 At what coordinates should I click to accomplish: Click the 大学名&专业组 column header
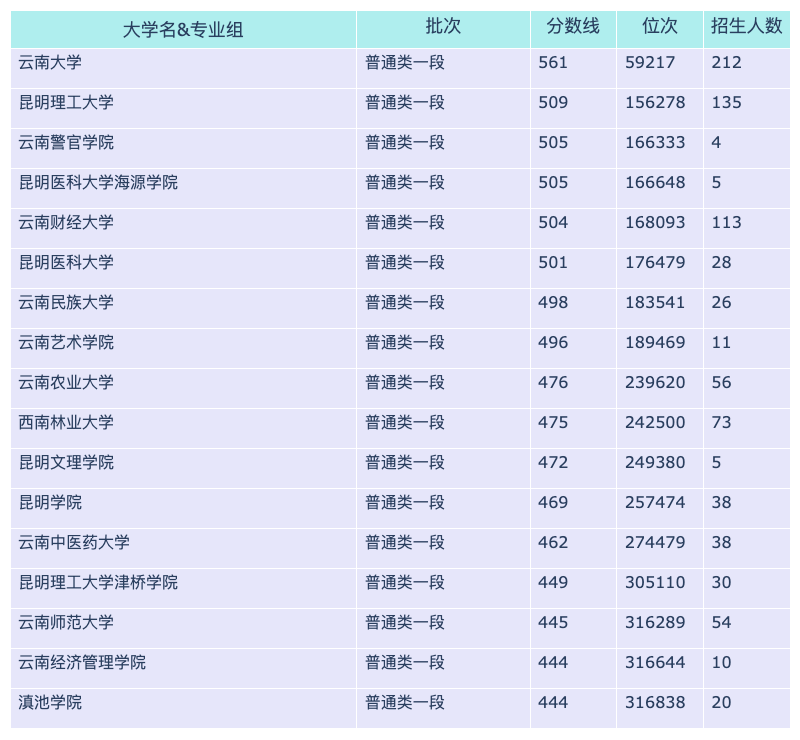183,30
